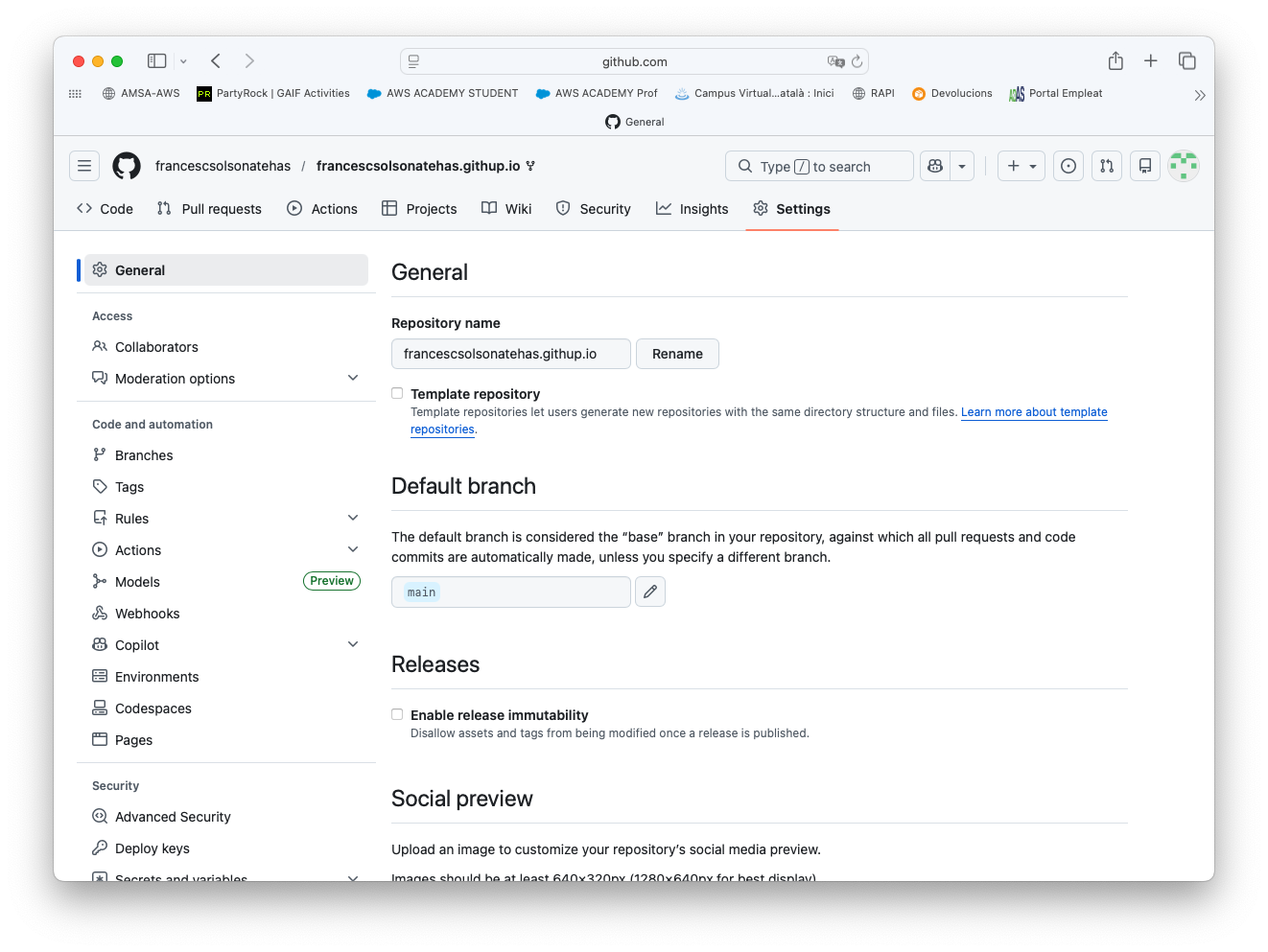This screenshot has height=952, width=1268.
Task: Enable the Template repository checkbox
Action: pos(397,393)
